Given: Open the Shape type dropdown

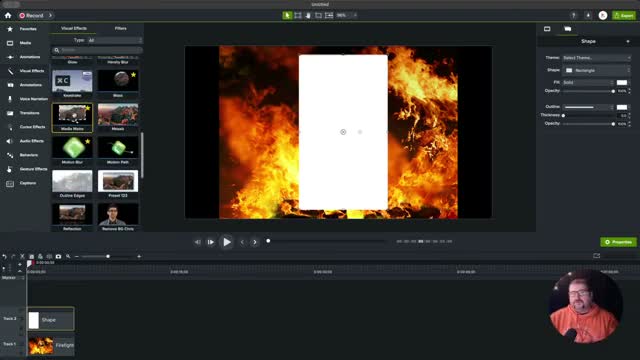Looking at the screenshot, I should click(596, 71).
